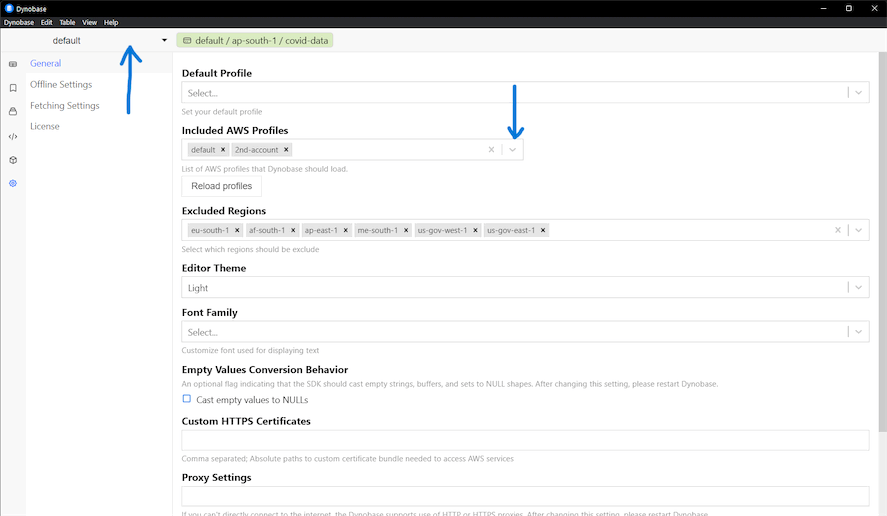
Task: Open the bookmarks sidebar icon
Action: 13,88
